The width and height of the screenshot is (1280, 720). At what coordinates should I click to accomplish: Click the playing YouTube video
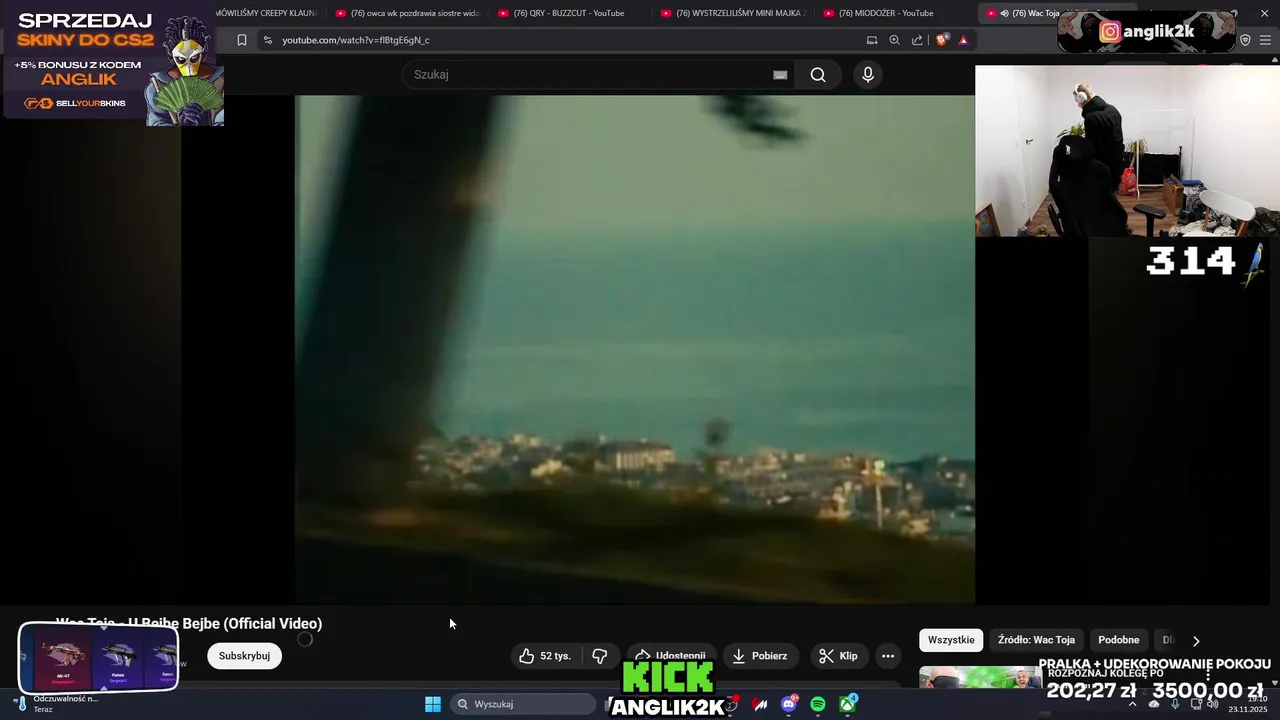[x=634, y=349]
